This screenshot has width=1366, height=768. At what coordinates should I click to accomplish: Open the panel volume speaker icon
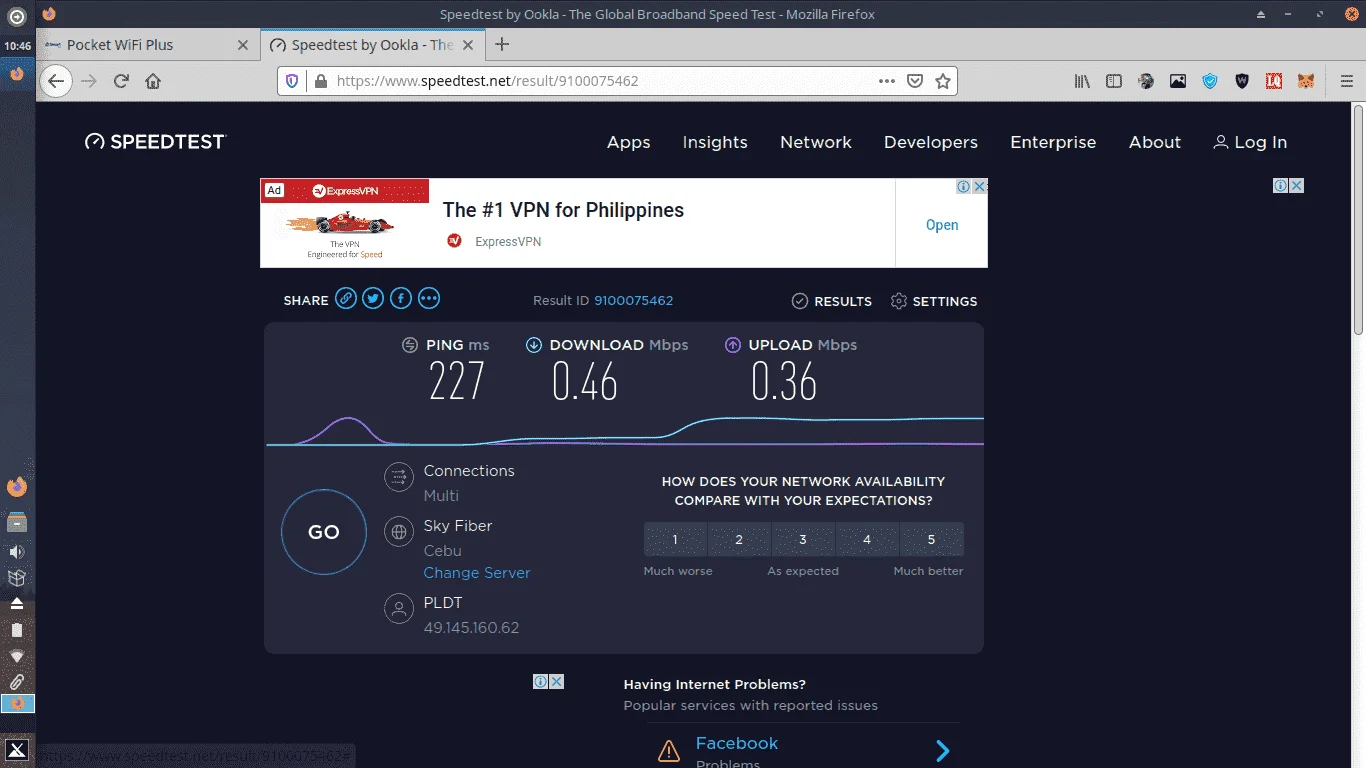click(x=17, y=552)
